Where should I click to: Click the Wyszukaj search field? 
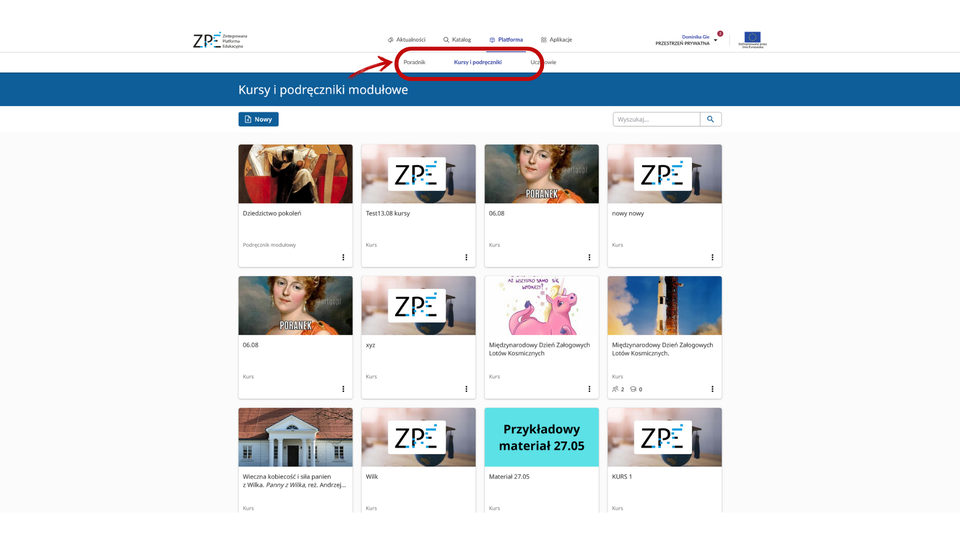tap(656, 119)
